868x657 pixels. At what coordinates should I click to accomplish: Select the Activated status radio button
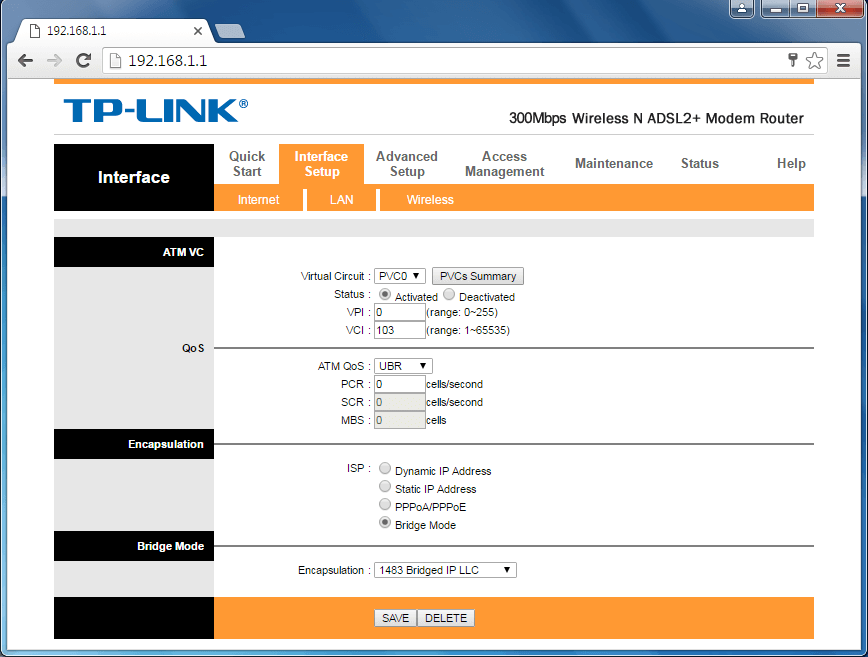pos(385,294)
